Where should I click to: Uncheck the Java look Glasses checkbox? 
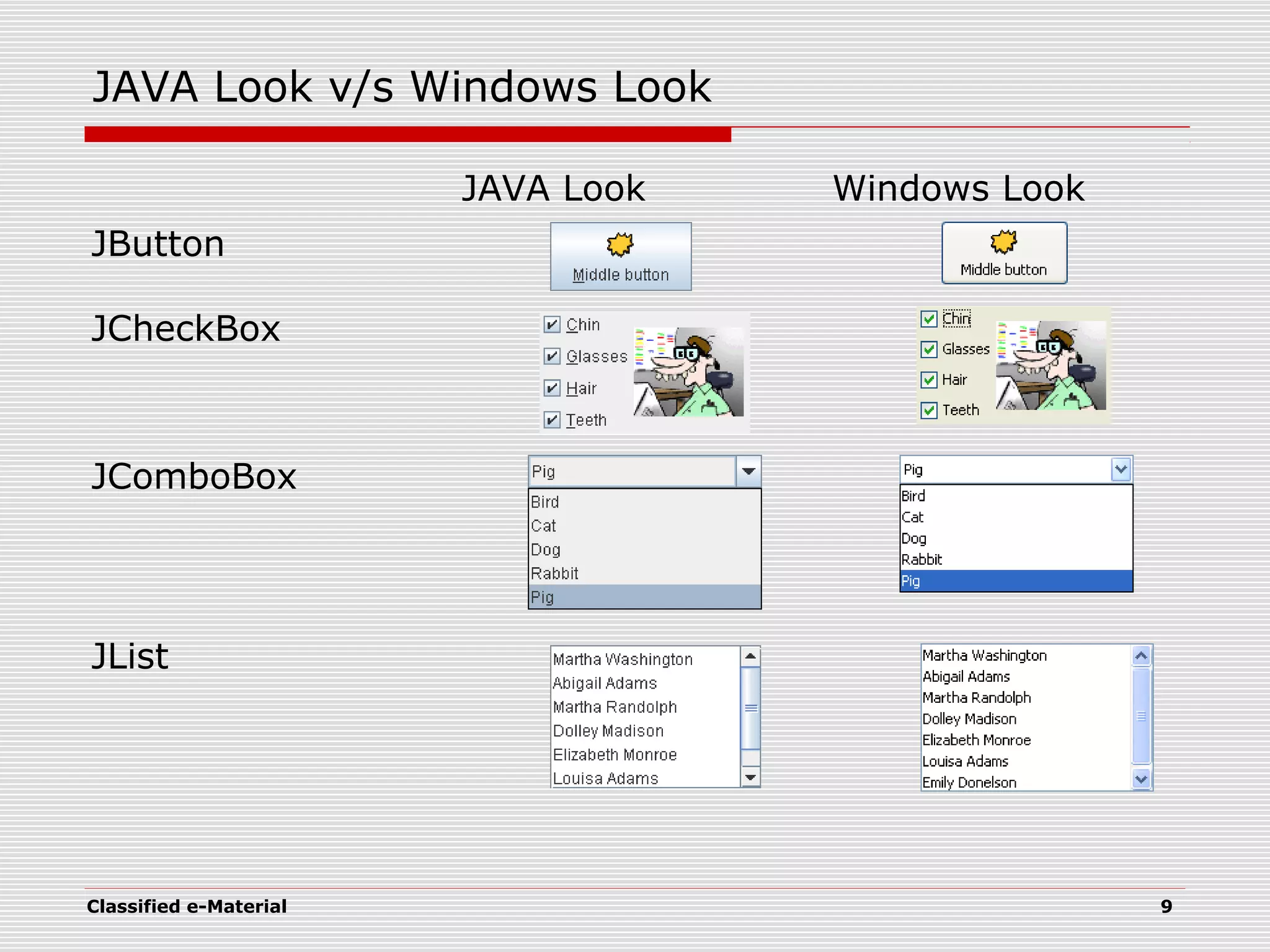552,356
